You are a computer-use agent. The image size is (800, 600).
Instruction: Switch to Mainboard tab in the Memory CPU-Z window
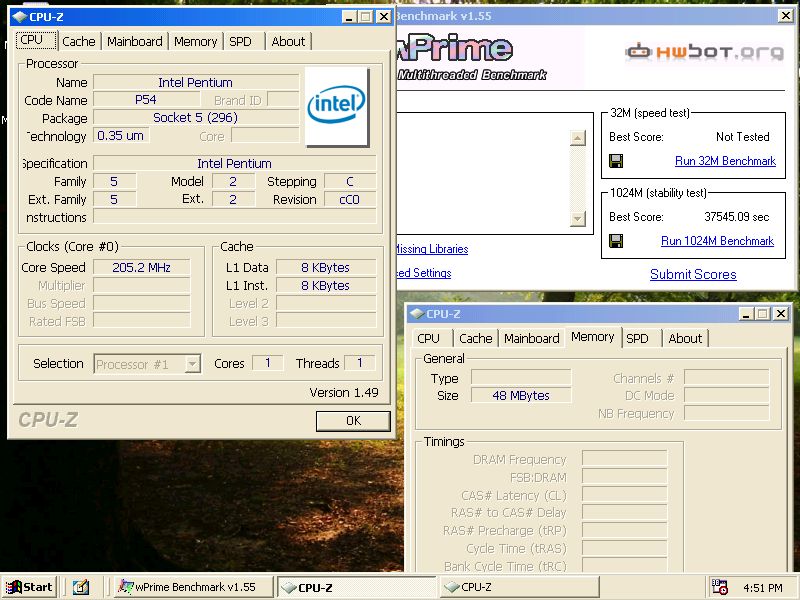coord(532,338)
